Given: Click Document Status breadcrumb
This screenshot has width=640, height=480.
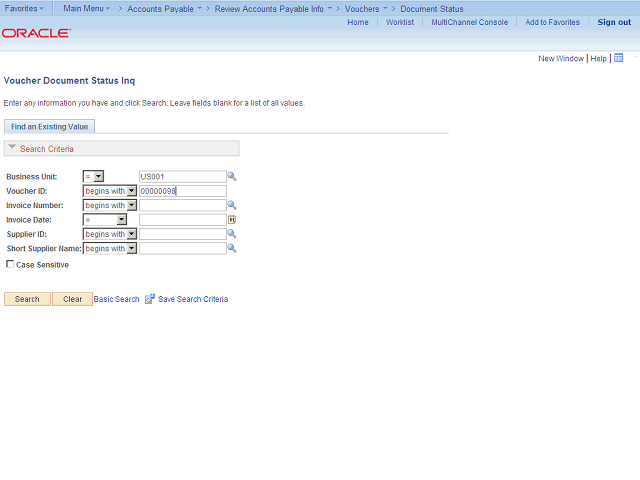Looking at the screenshot, I should 432,9.
